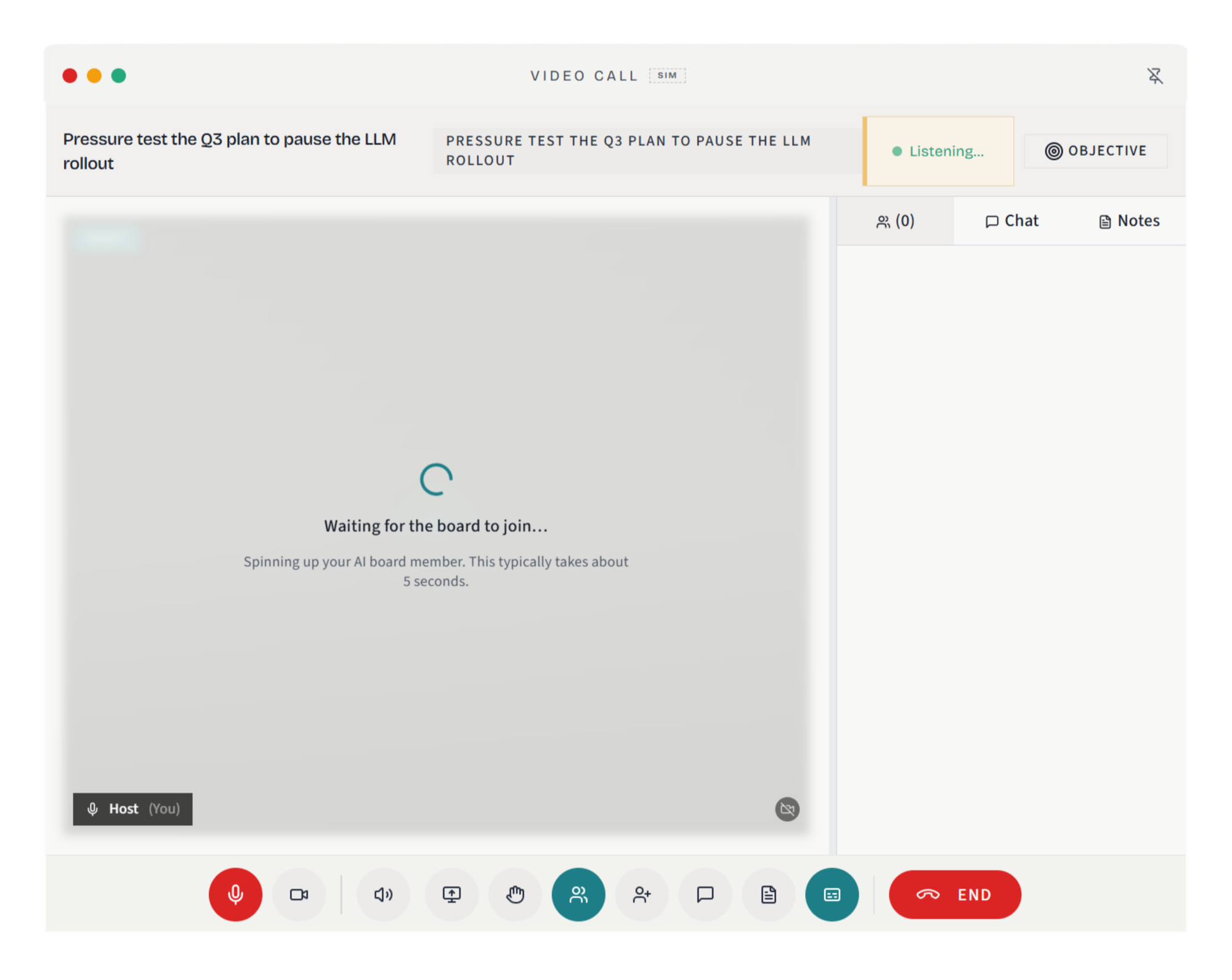Screen dimensions: 1232x980
Task: Click the meeting title 'Pressure test the Q3 plan'
Action: (x=230, y=151)
